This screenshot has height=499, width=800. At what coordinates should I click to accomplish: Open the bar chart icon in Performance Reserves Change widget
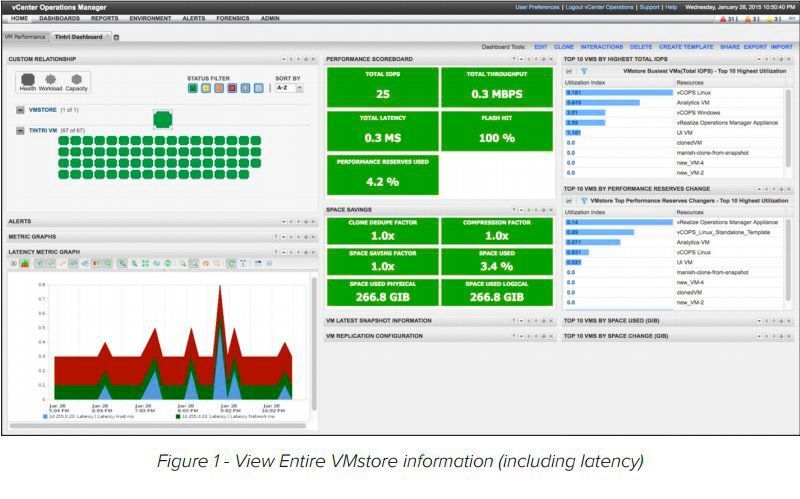tap(569, 201)
